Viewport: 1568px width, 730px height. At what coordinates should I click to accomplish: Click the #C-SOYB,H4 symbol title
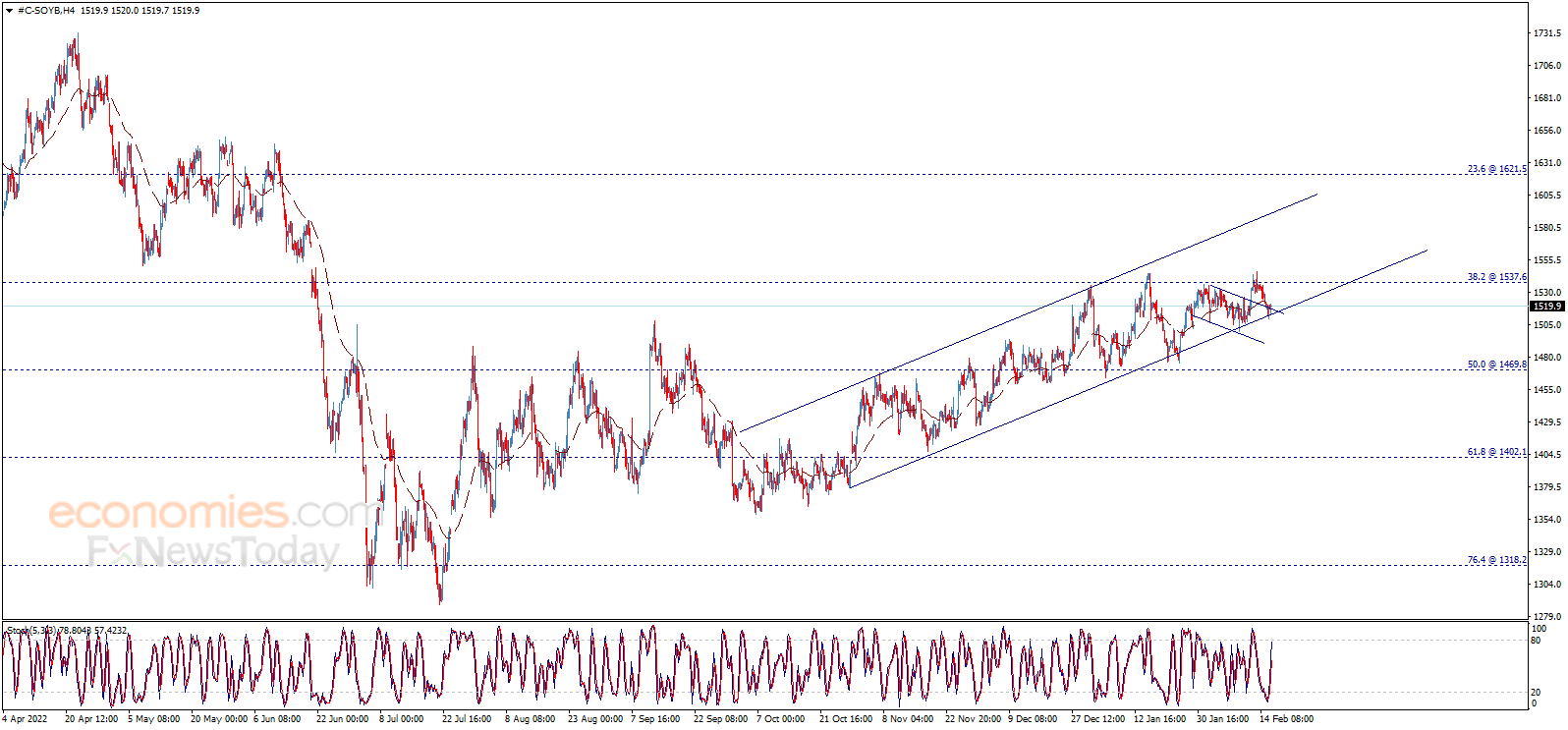(47, 11)
